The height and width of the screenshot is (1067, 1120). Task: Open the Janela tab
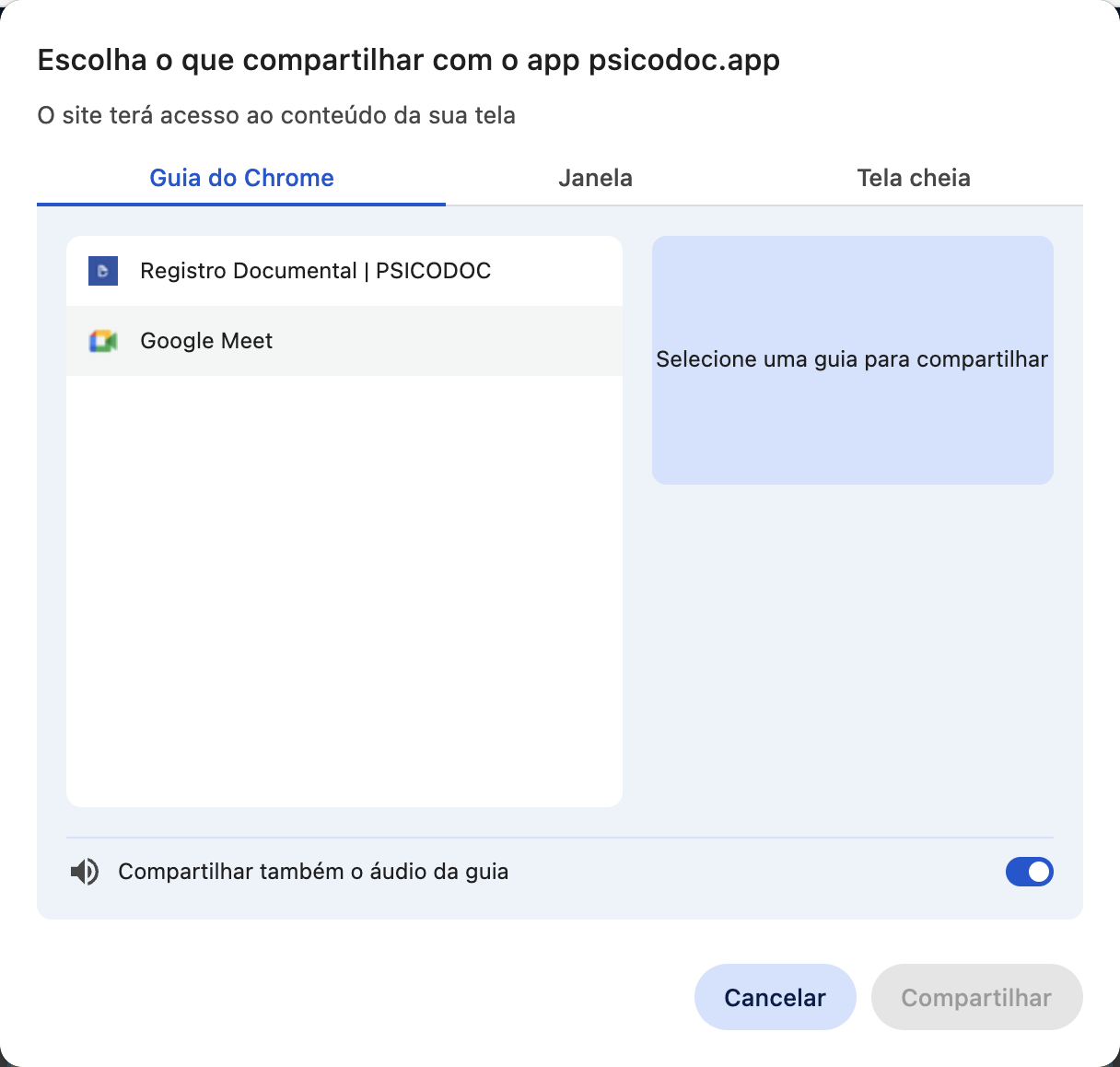[x=595, y=178]
